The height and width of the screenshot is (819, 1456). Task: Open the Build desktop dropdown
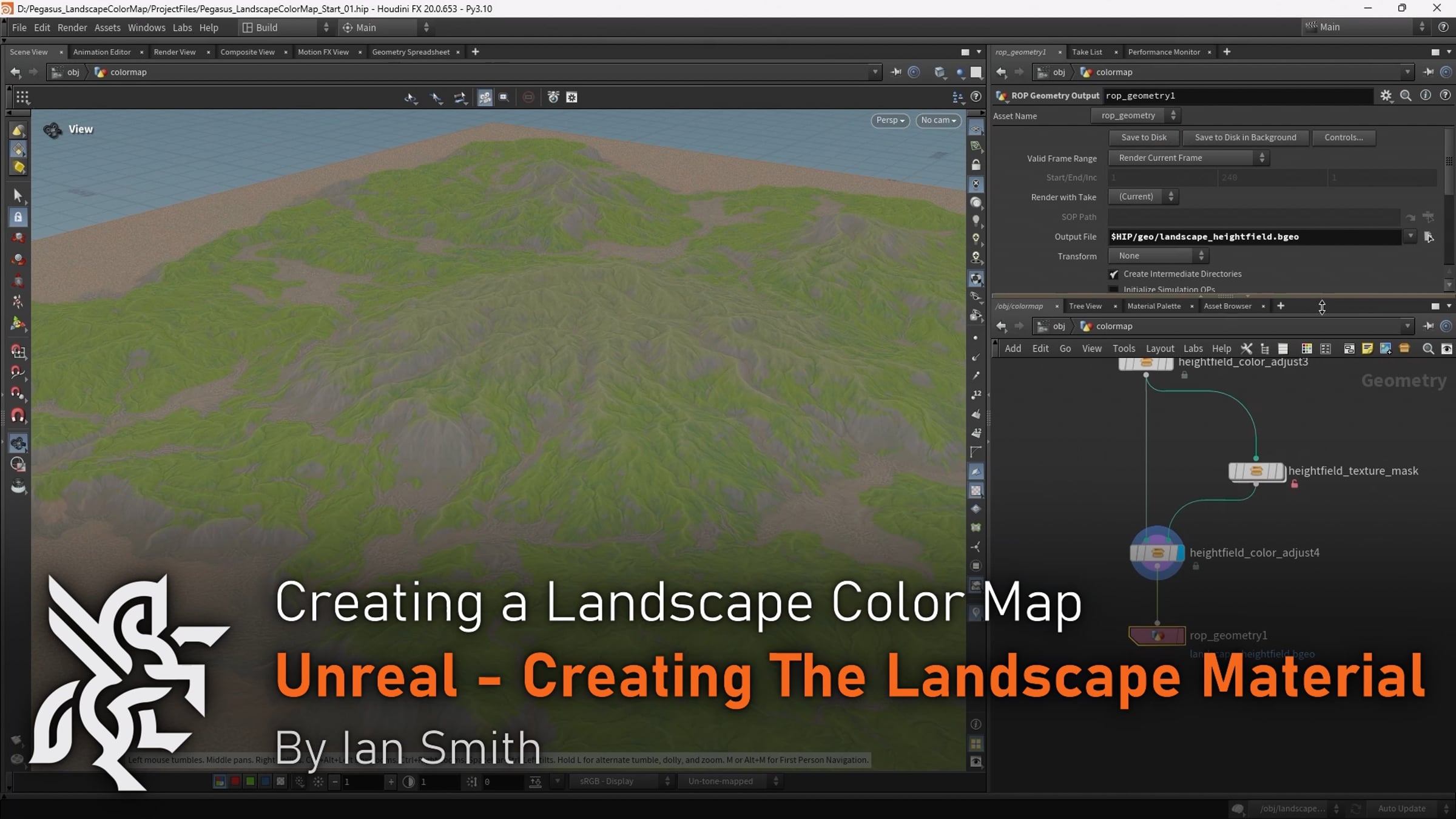[x=286, y=27]
